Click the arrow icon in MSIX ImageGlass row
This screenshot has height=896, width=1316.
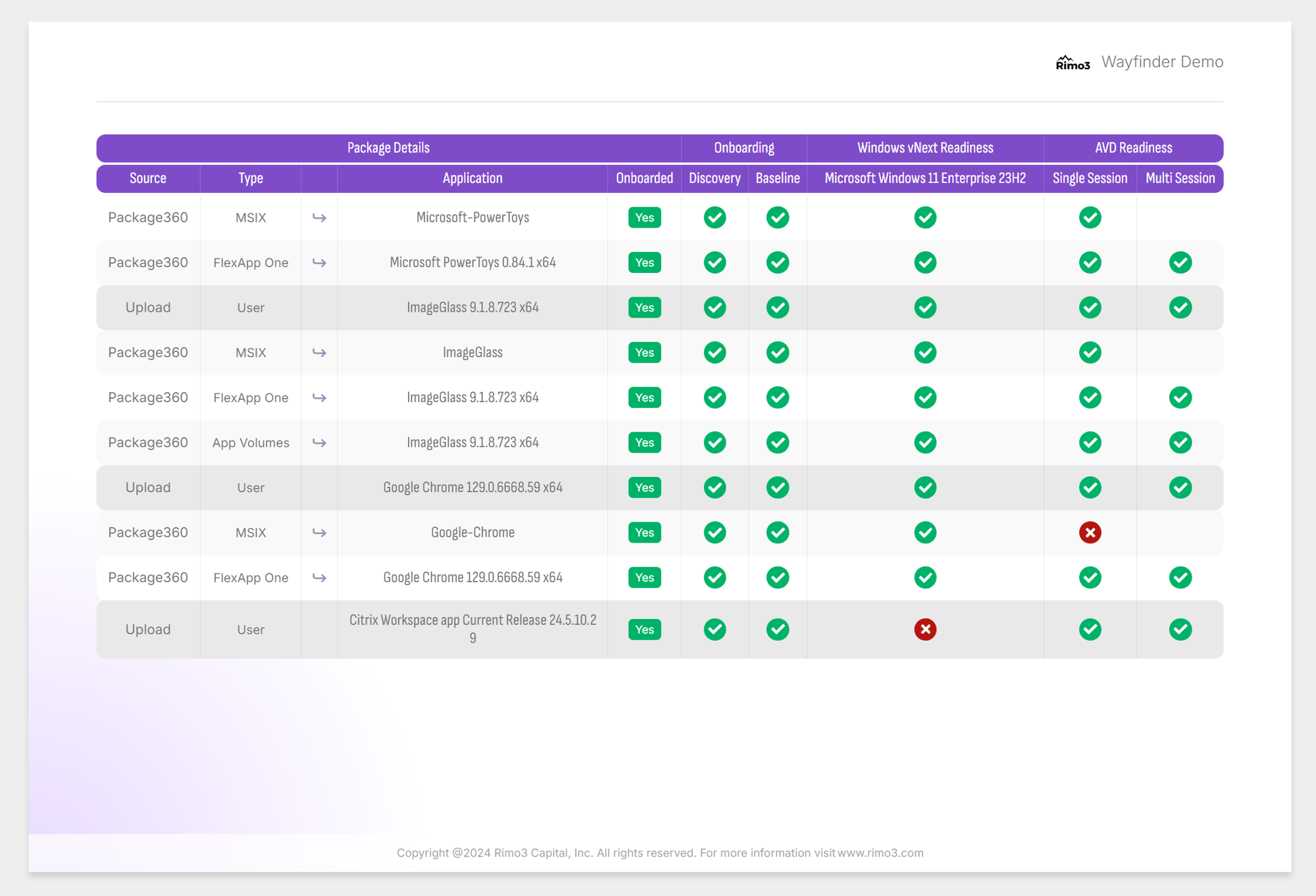[x=319, y=353]
